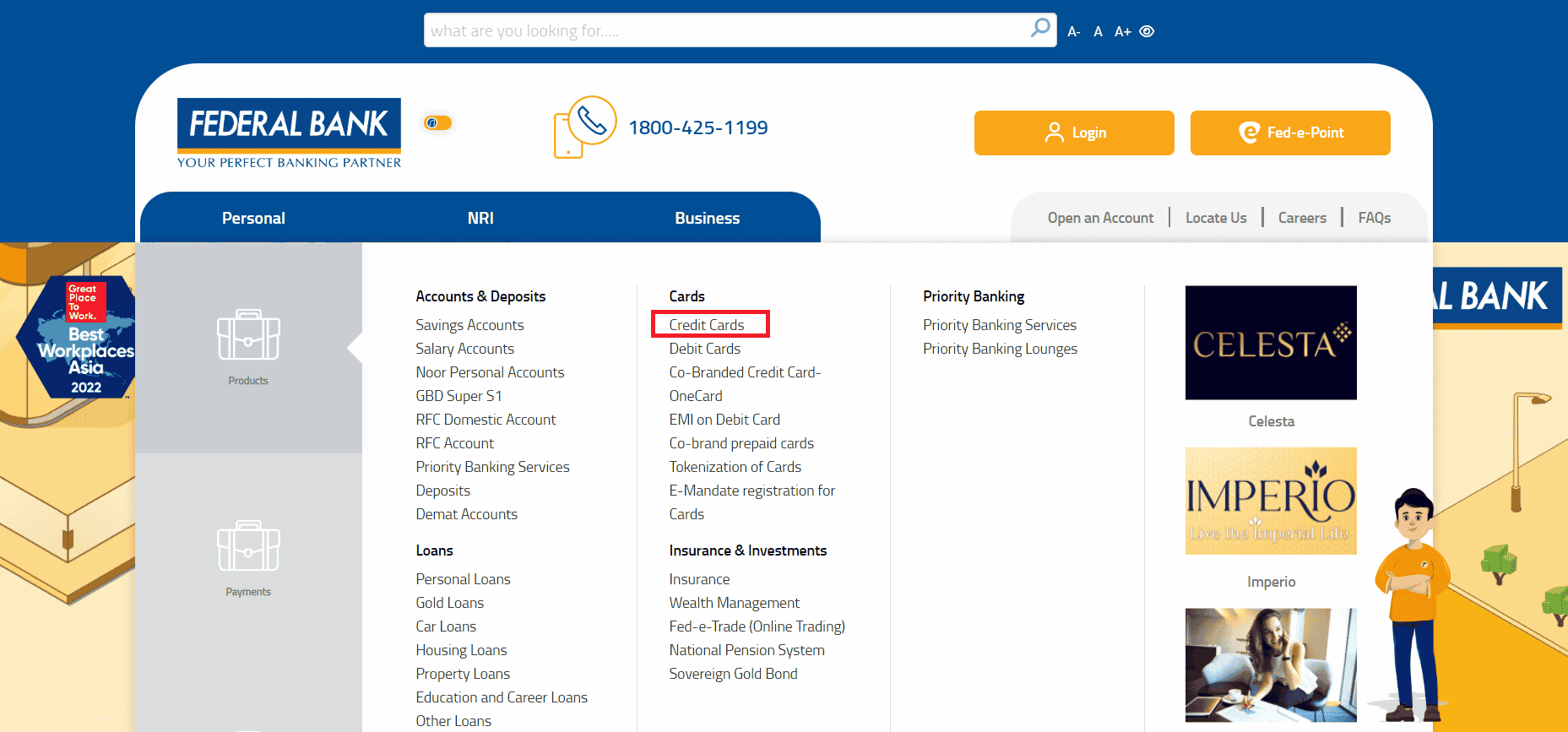Open Sovereign Gold Bond
1568x732 pixels.
(x=733, y=674)
